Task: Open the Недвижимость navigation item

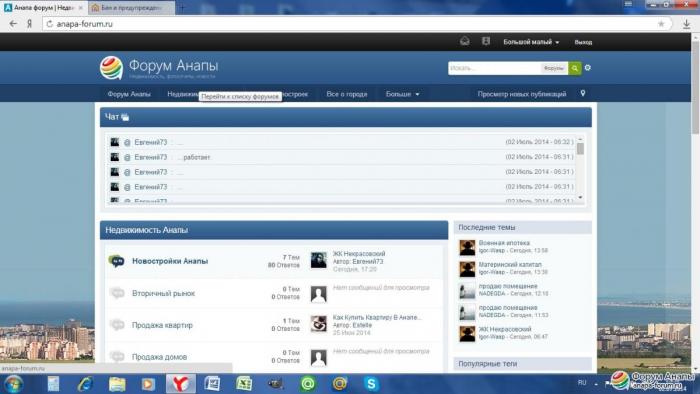Action: point(183,94)
